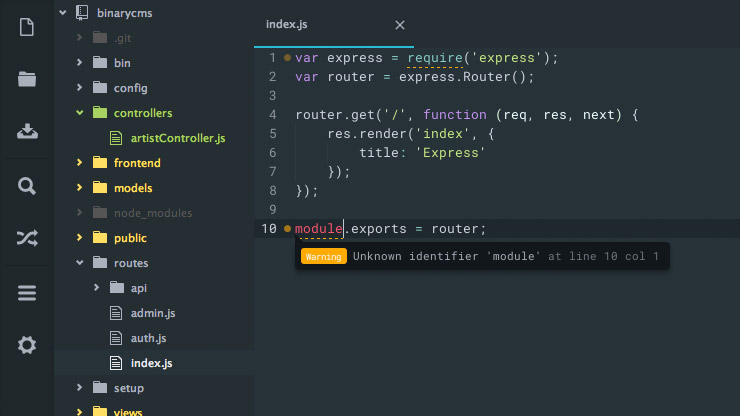Screen dimensions: 740x416
Task: Click the artistController.js file icon
Action: [x=116, y=138]
